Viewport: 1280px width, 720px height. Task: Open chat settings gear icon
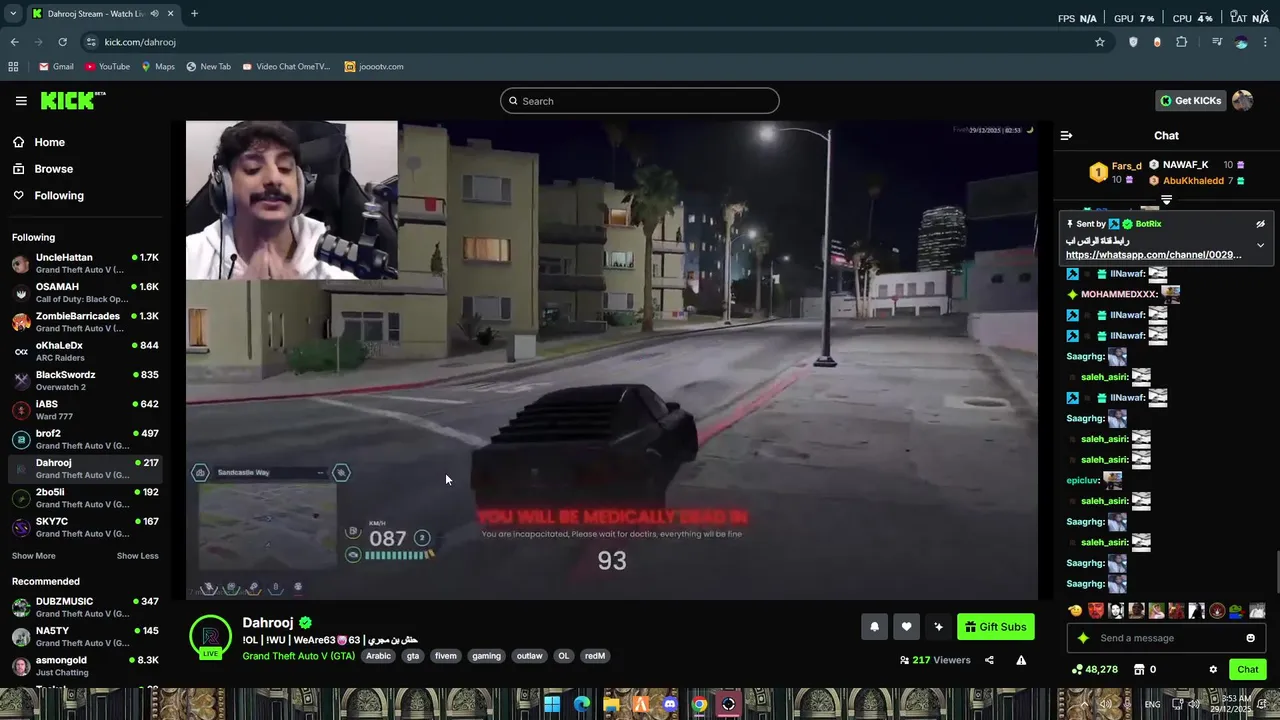[1213, 670]
